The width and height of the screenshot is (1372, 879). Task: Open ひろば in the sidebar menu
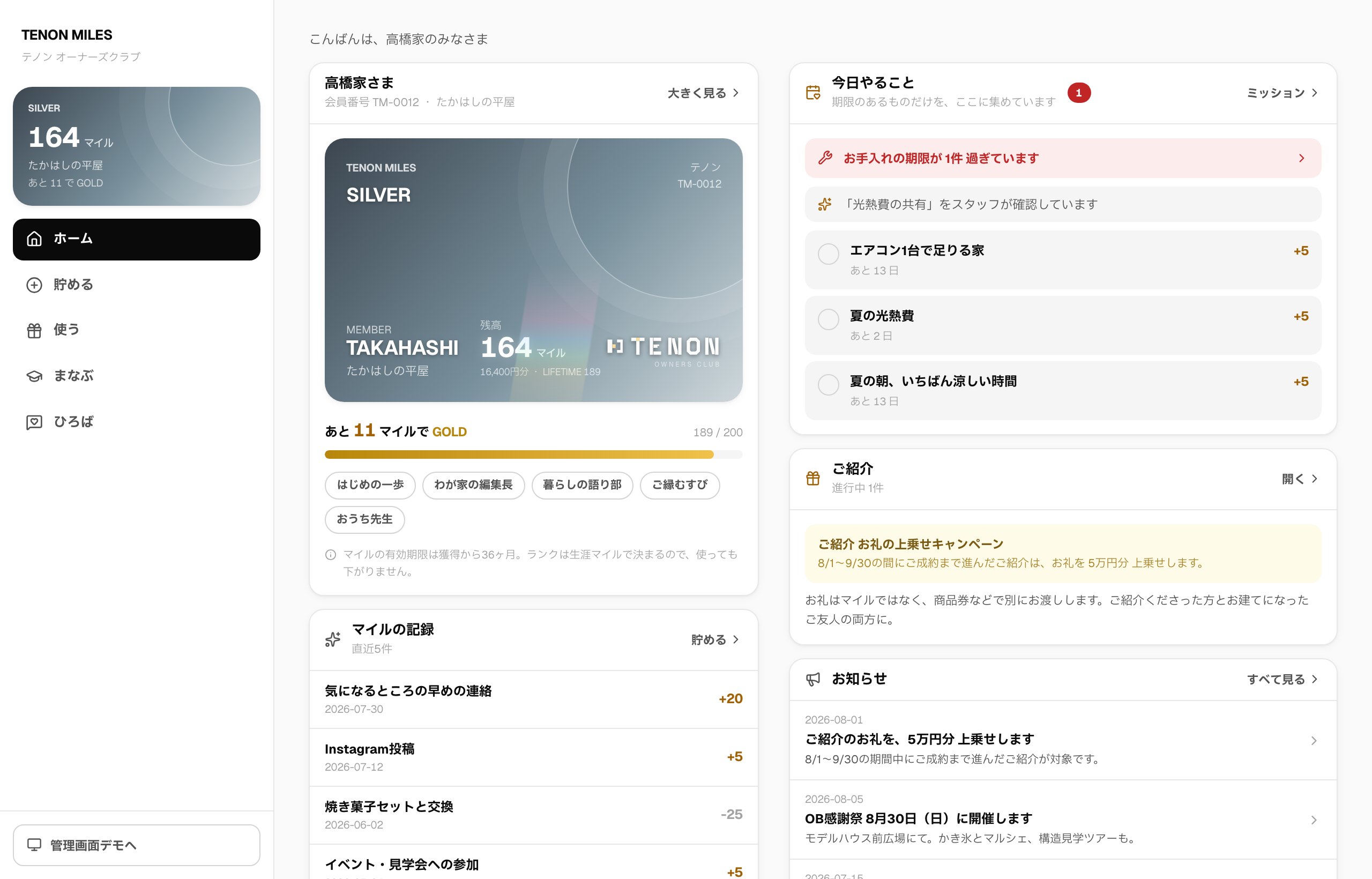137,422
